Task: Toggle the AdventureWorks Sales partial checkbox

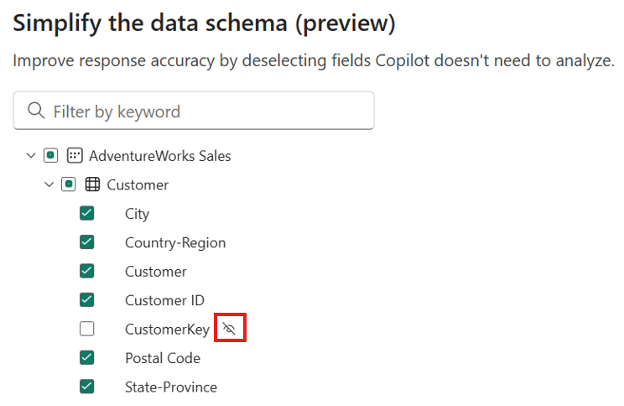Action: [x=51, y=156]
